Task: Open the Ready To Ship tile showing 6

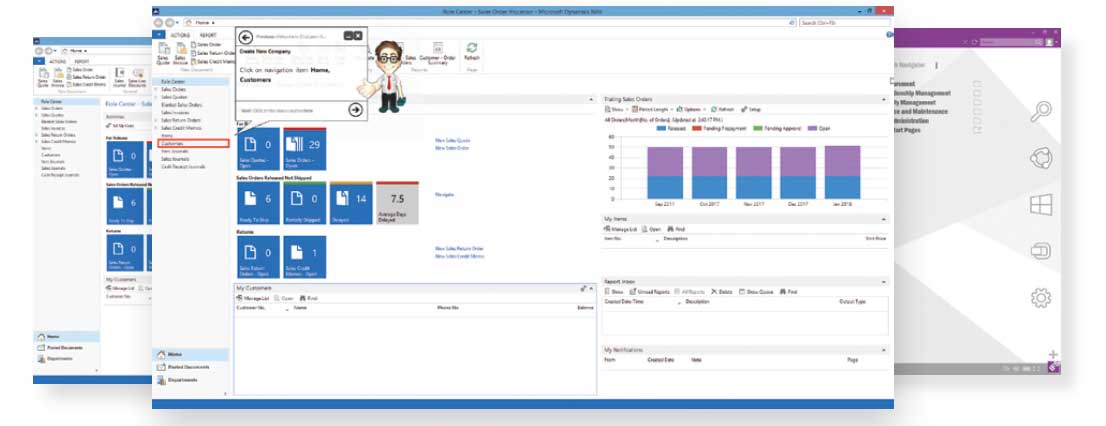Action: click(x=258, y=203)
